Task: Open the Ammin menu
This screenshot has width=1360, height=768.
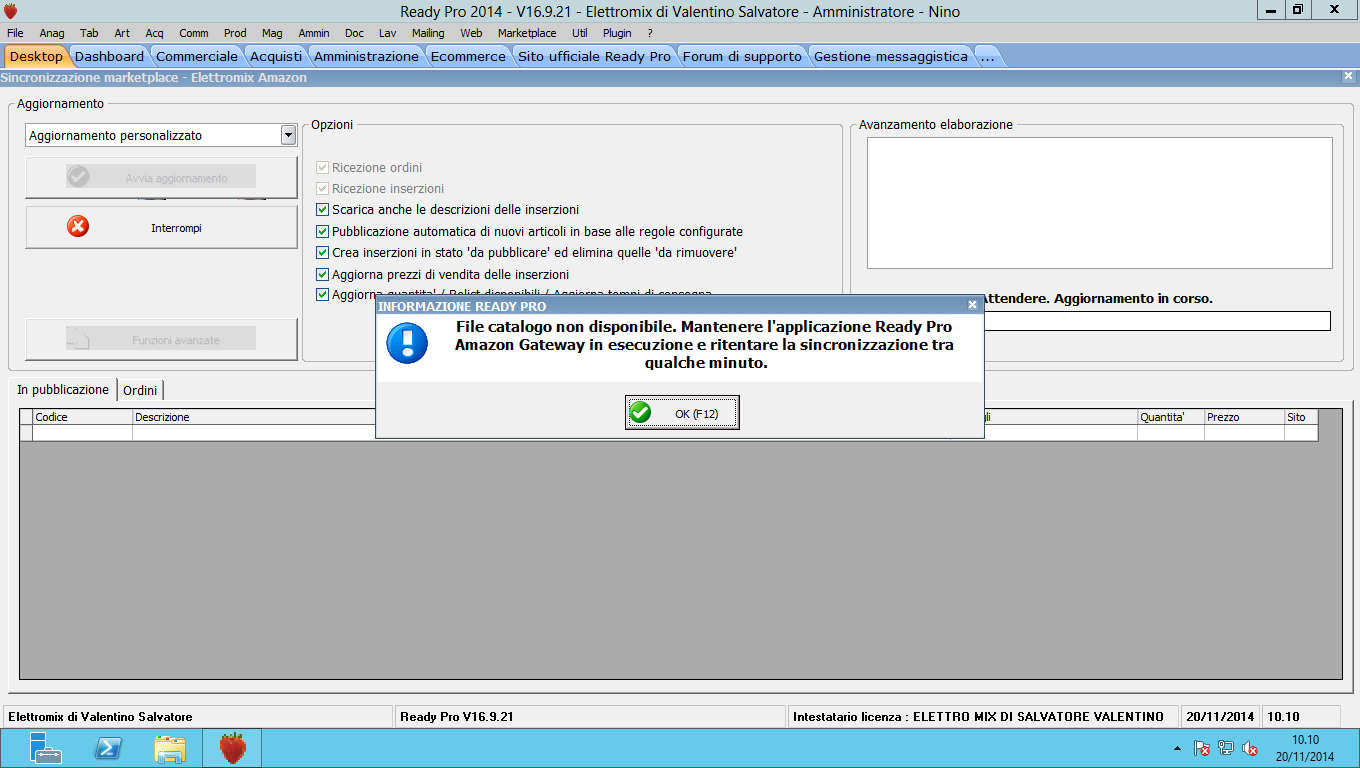Action: point(314,33)
